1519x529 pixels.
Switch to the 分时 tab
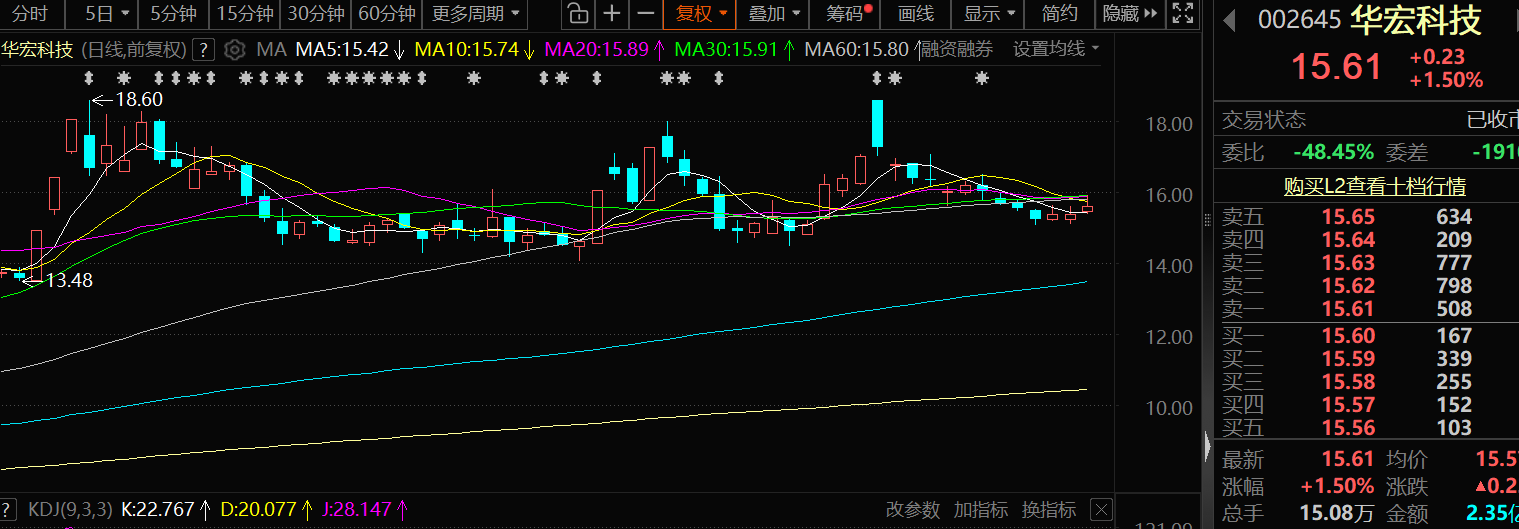(30, 14)
